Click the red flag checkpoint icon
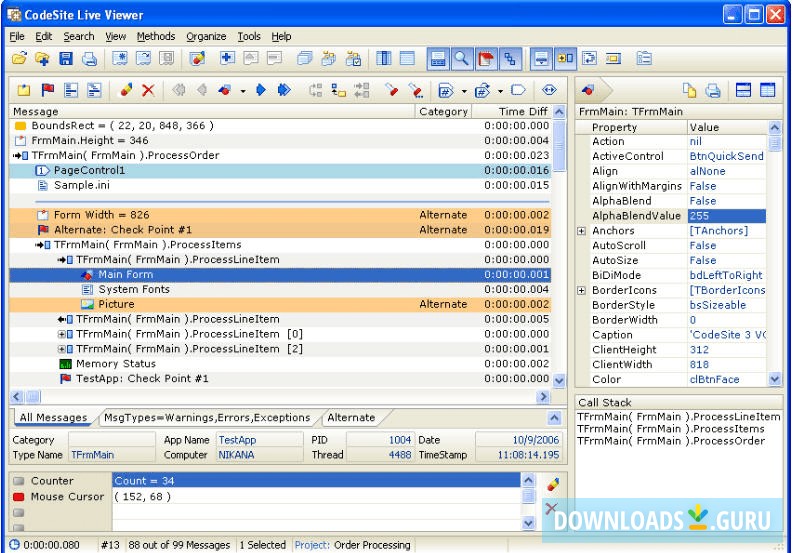 48,90
